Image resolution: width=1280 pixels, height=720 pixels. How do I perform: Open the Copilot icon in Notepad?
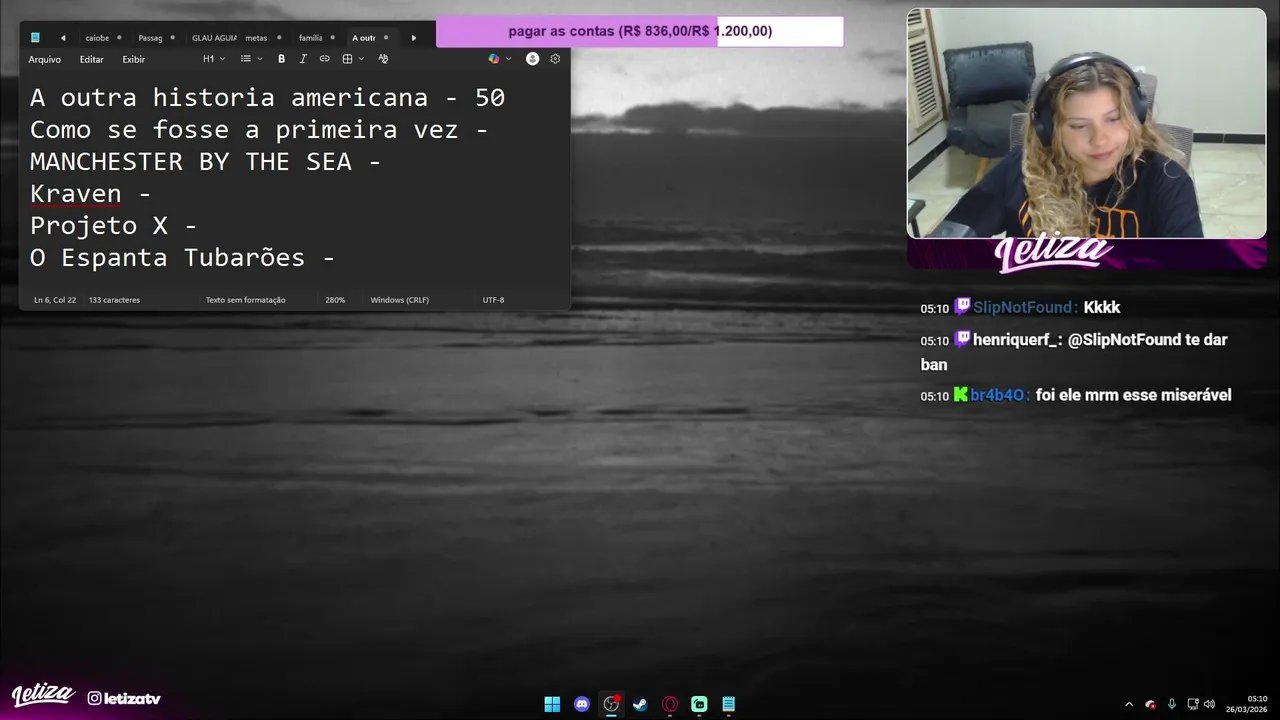(493, 59)
